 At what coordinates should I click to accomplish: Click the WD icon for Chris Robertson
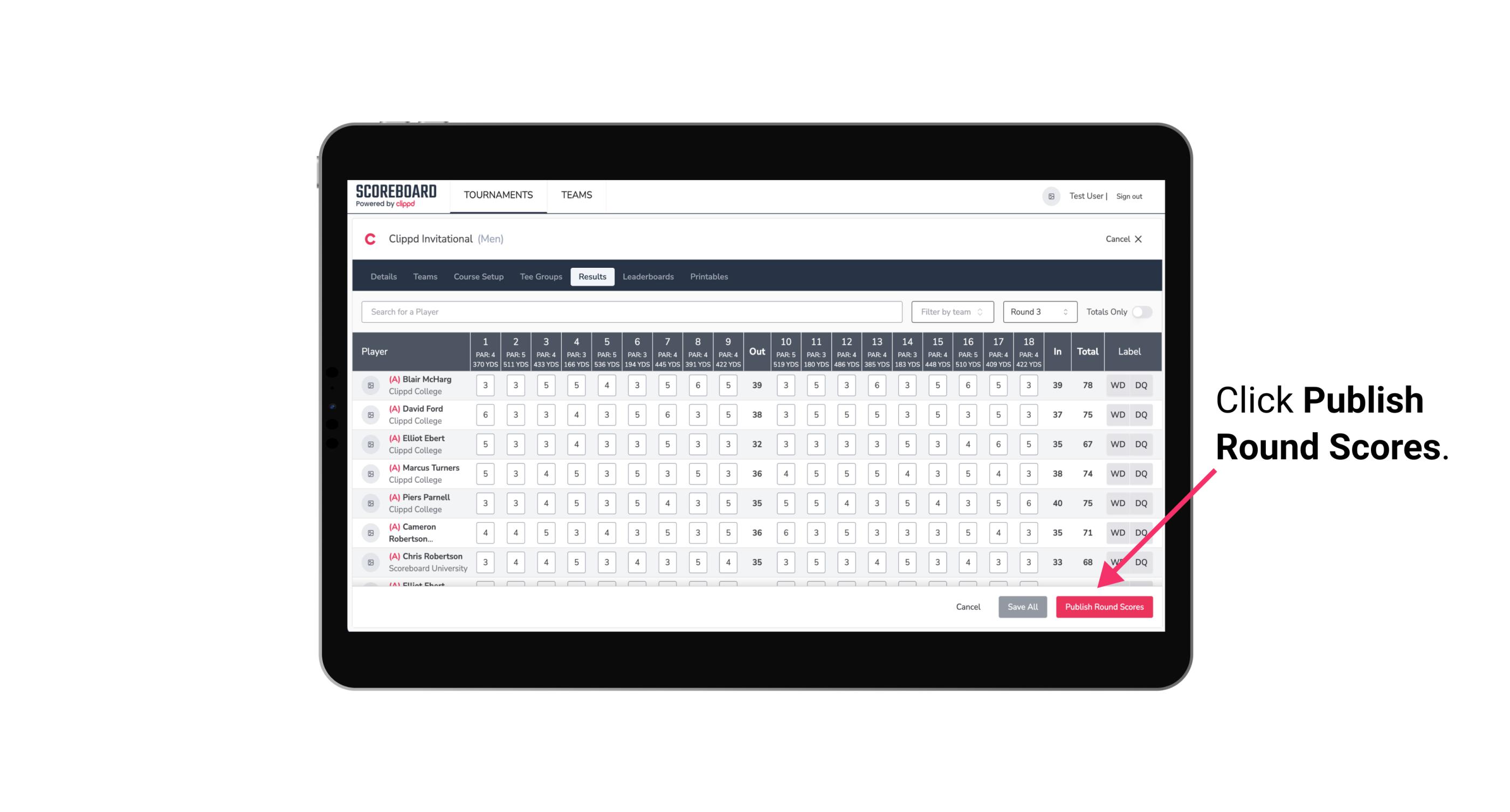[x=1118, y=561]
